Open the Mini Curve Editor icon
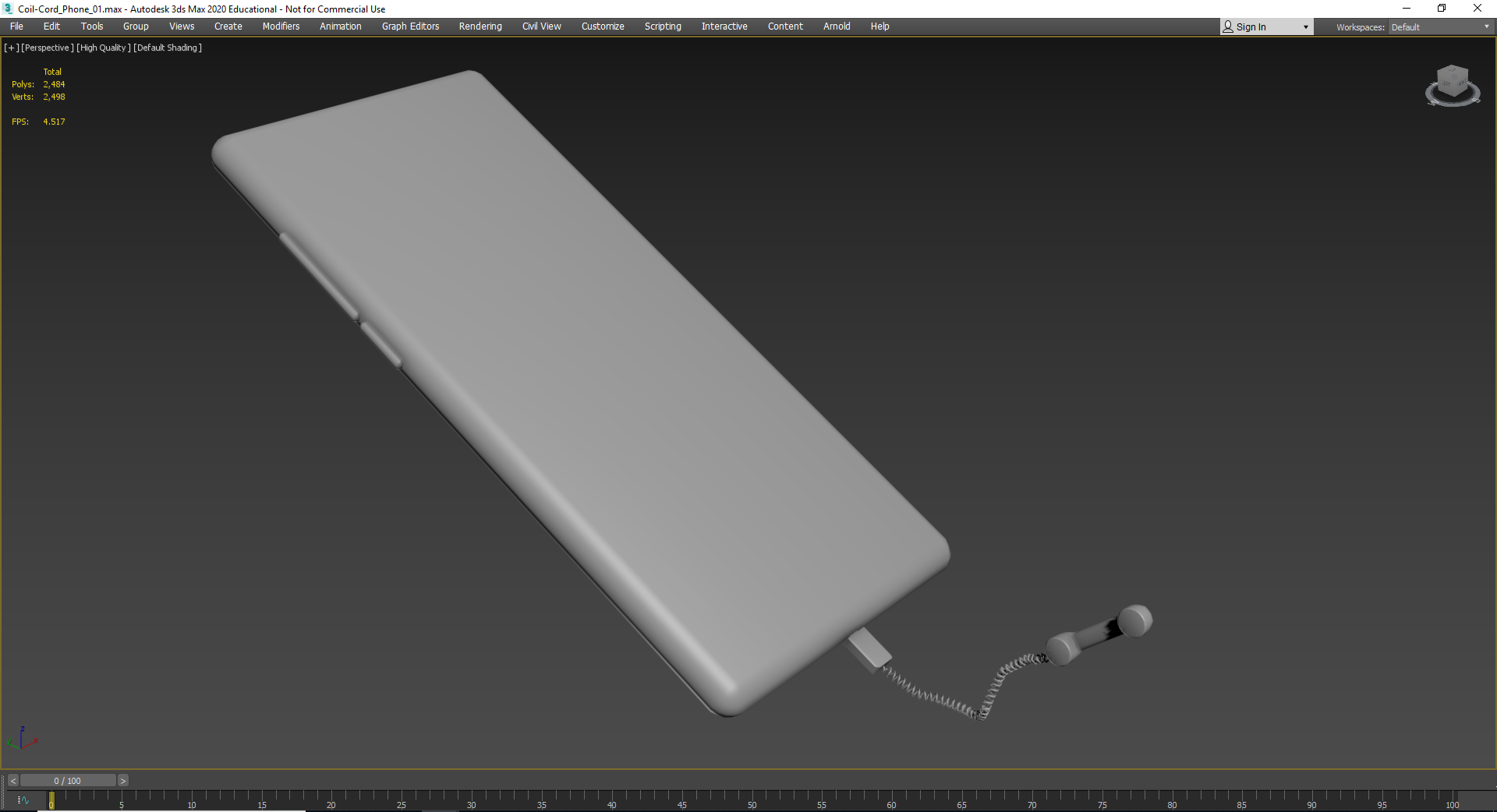Screen dimensions: 1497x812 (23, 800)
